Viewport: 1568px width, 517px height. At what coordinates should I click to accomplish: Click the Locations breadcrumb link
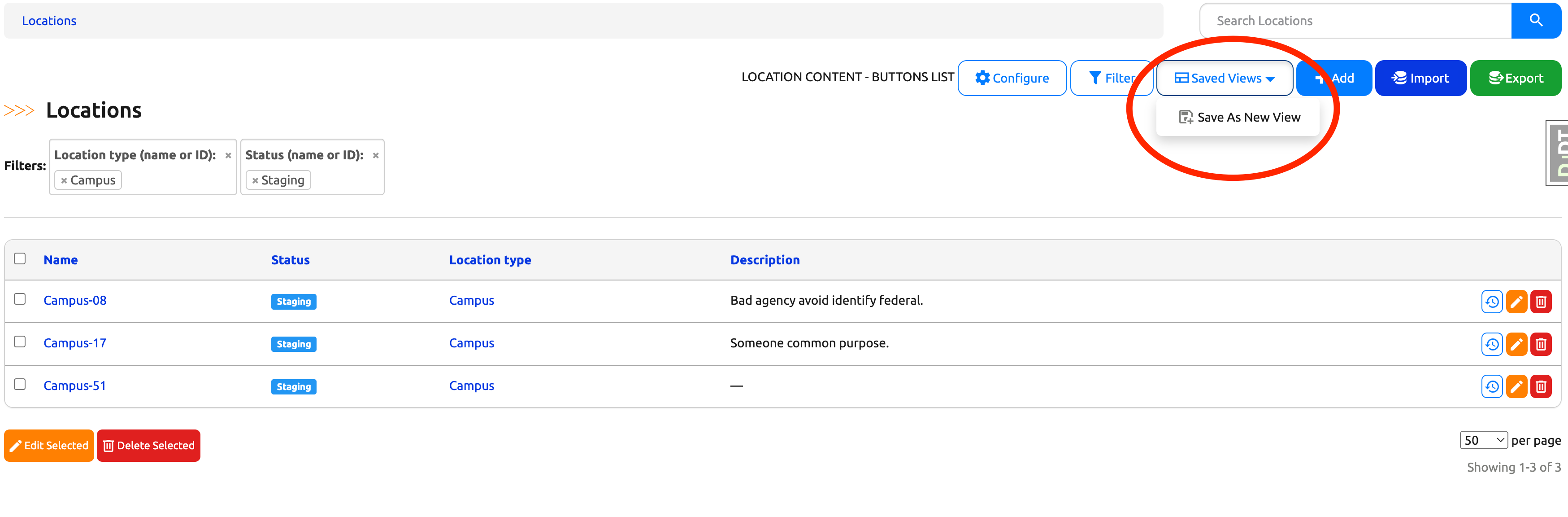pyautogui.click(x=49, y=21)
